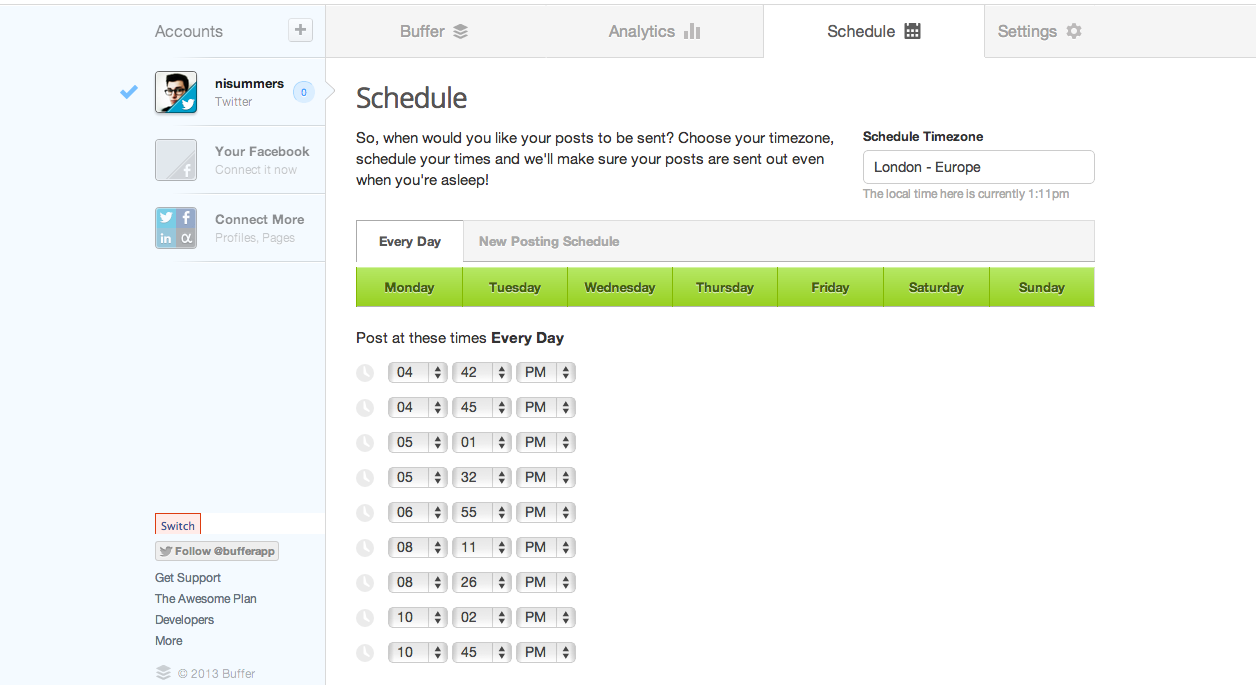This screenshot has height=685, width=1256.
Task: Click the clock icon beside 04:42 PM
Action: pos(365,373)
